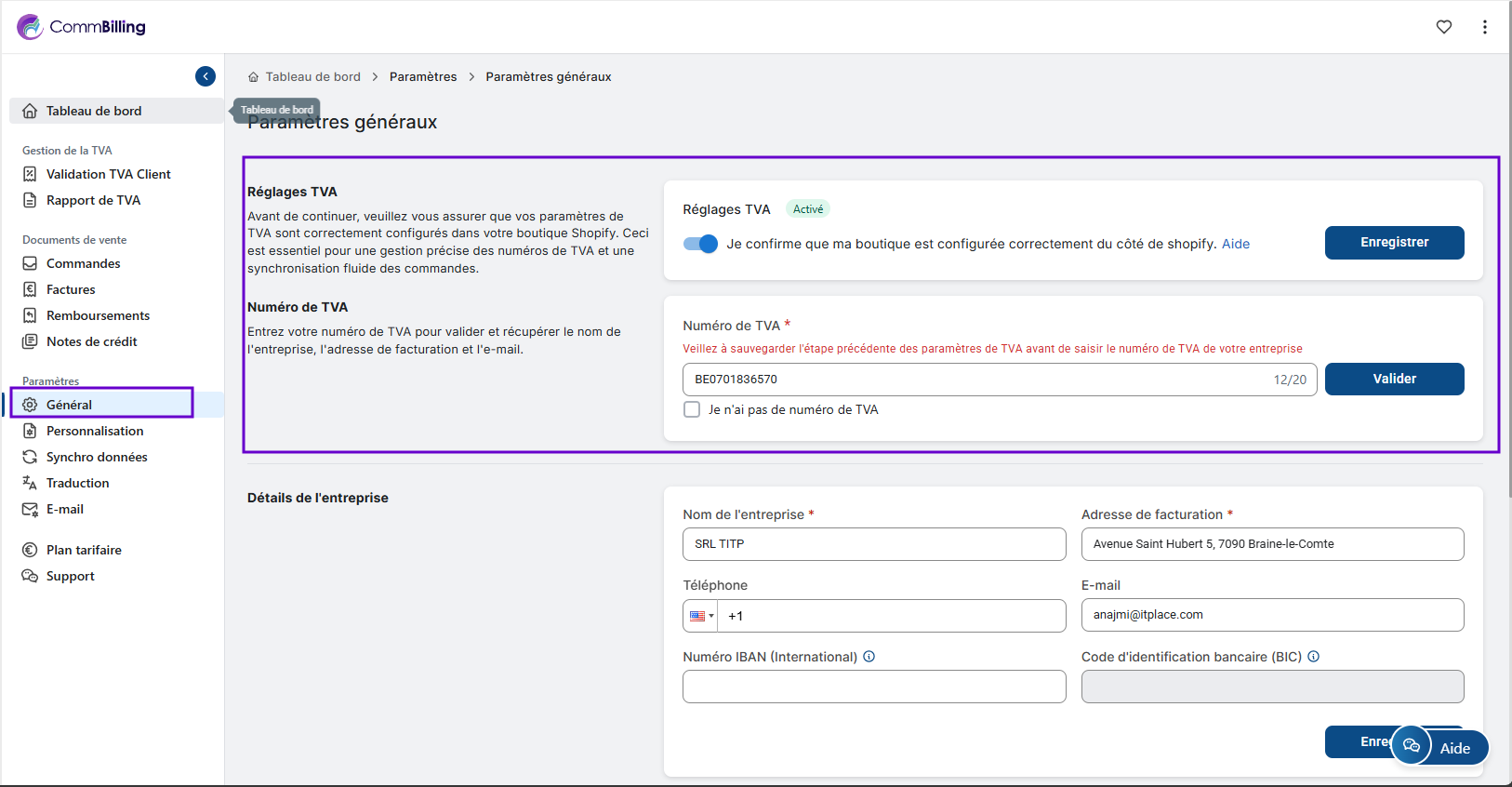Collapse the sidebar with the arrow button
Image resolution: width=1512 pixels, height=787 pixels.
[x=206, y=76]
